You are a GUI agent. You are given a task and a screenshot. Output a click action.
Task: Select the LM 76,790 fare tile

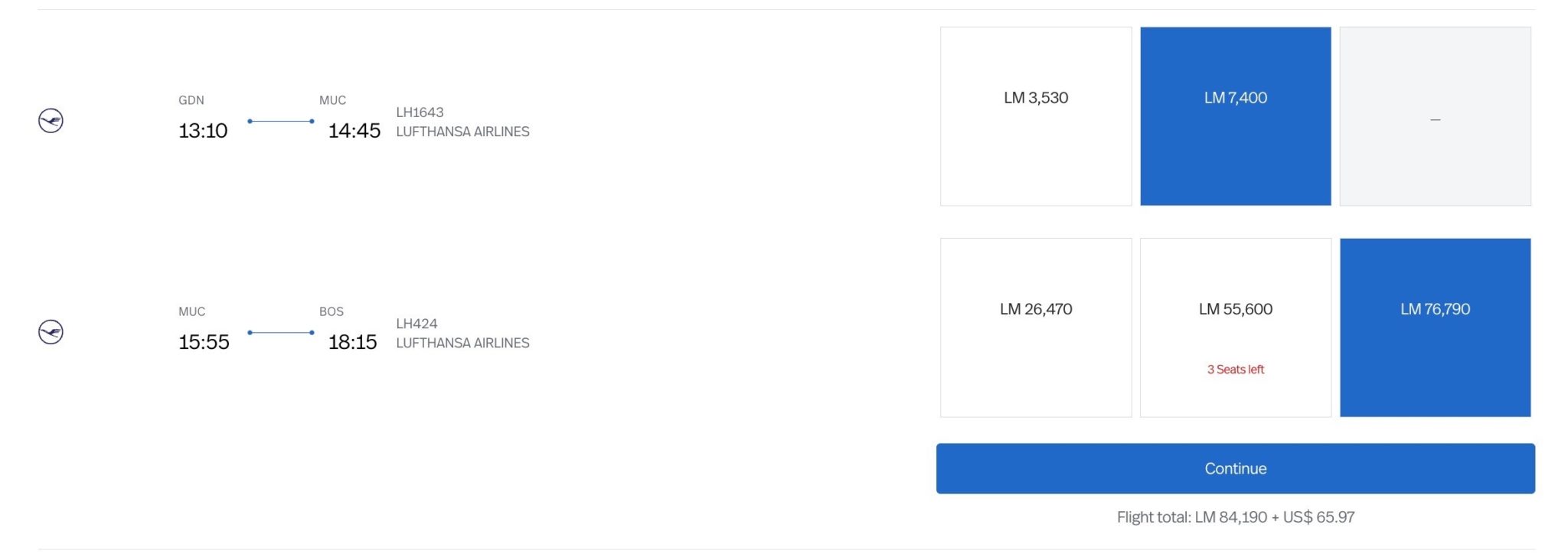pyautogui.click(x=1436, y=327)
